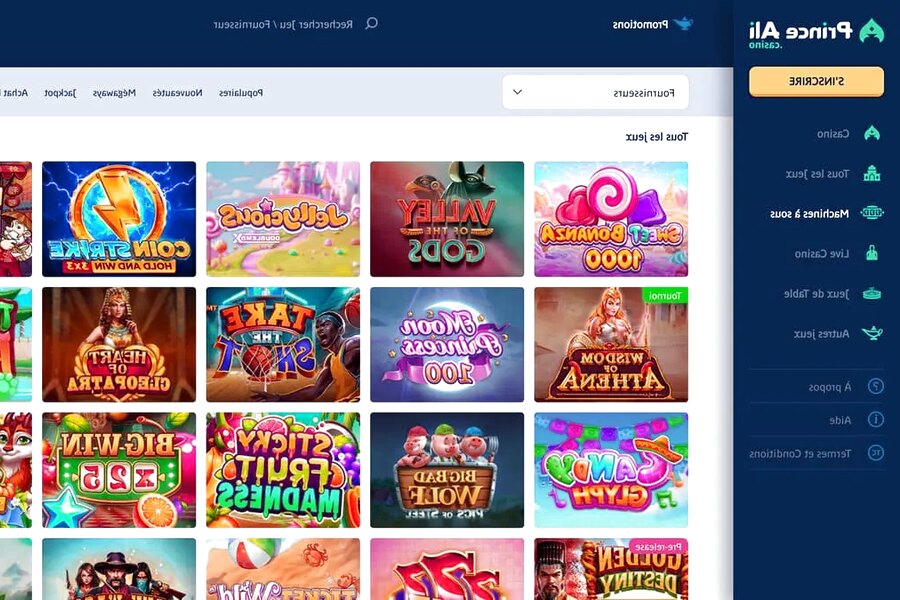This screenshot has height=600, width=900.
Task: Open the Coin Strike Hold and Win game
Action: click(x=119, y=219)
